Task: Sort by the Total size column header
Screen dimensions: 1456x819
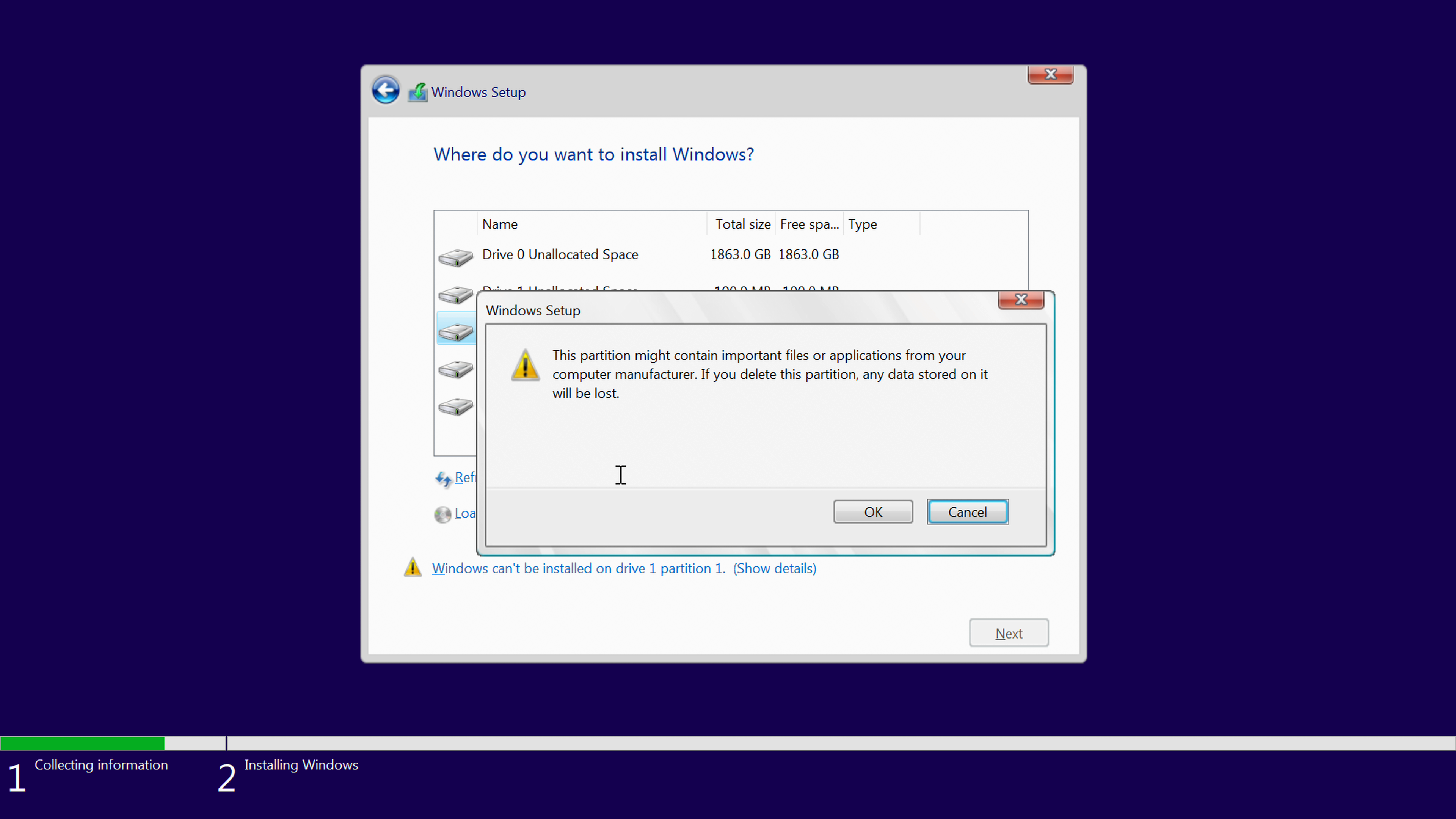Action: click(x=741, y=224)
